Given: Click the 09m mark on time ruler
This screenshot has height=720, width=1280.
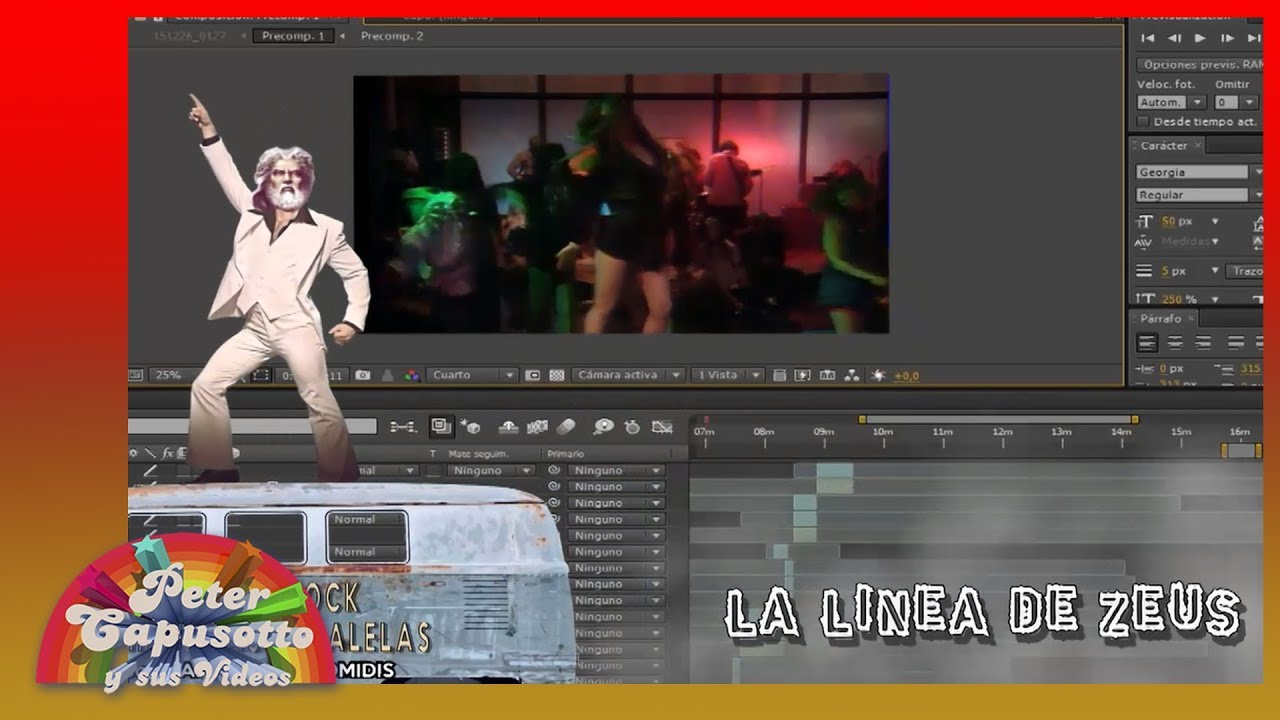Looking at the screenshot, I should tap(823, 432).
